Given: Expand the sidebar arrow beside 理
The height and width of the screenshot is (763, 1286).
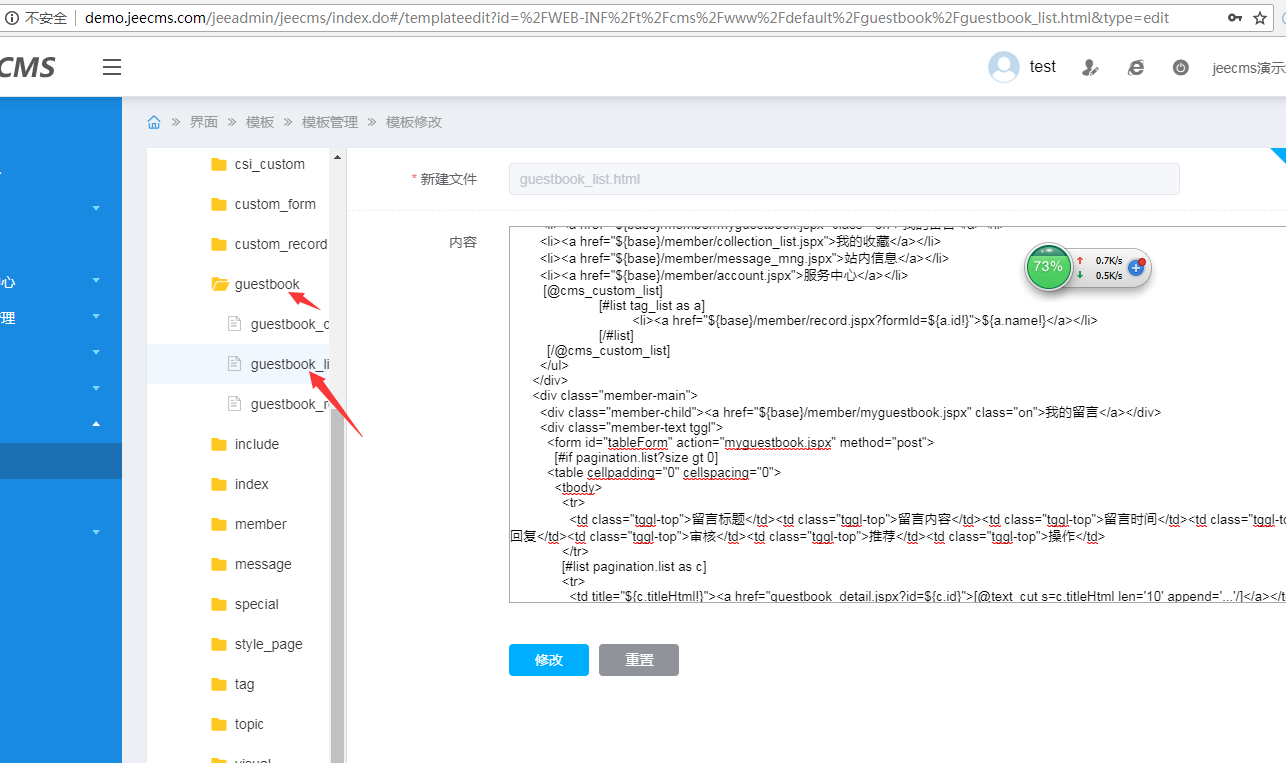Looking at the screenshot, I should coord(96,317).
